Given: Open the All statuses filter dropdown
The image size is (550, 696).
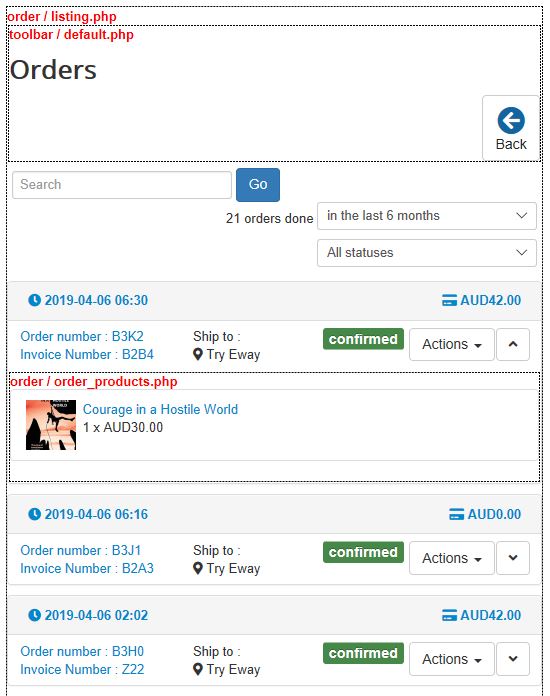Looking at the screenshot, I should [427, 253].
